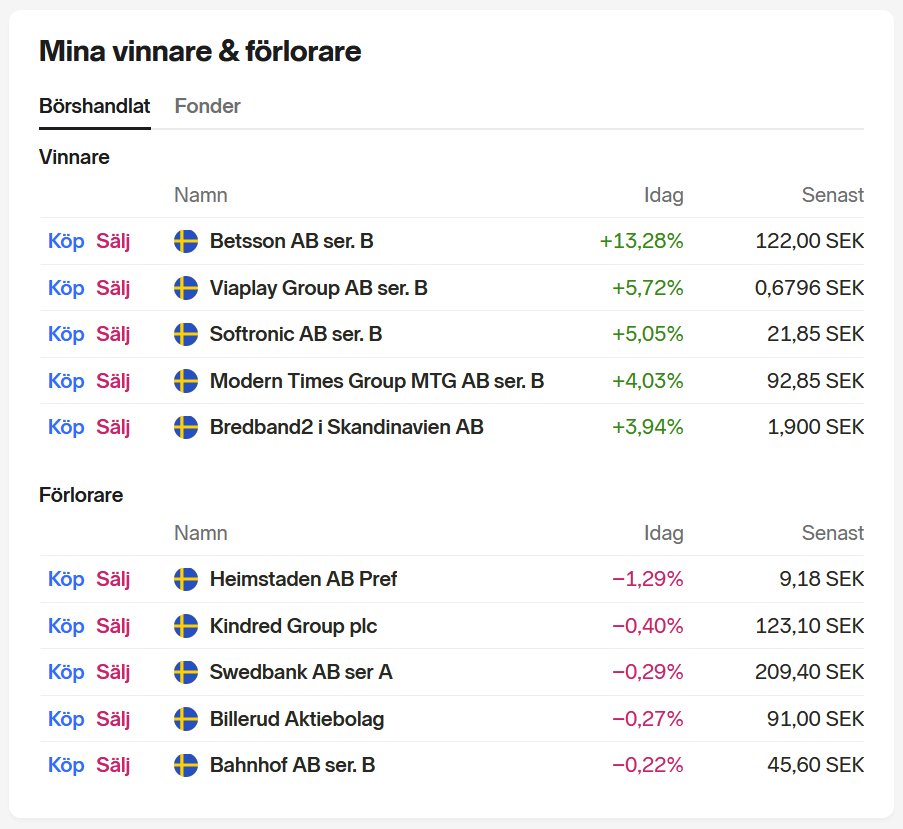903x829 pixels.
Task: Click the 0,6796 SEK latest price
Action: tap(810, 288)
